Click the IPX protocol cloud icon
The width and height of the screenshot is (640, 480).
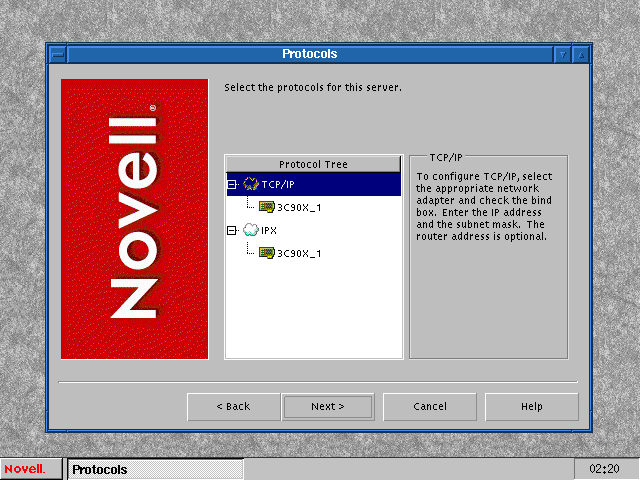click(x=251, y=230)
